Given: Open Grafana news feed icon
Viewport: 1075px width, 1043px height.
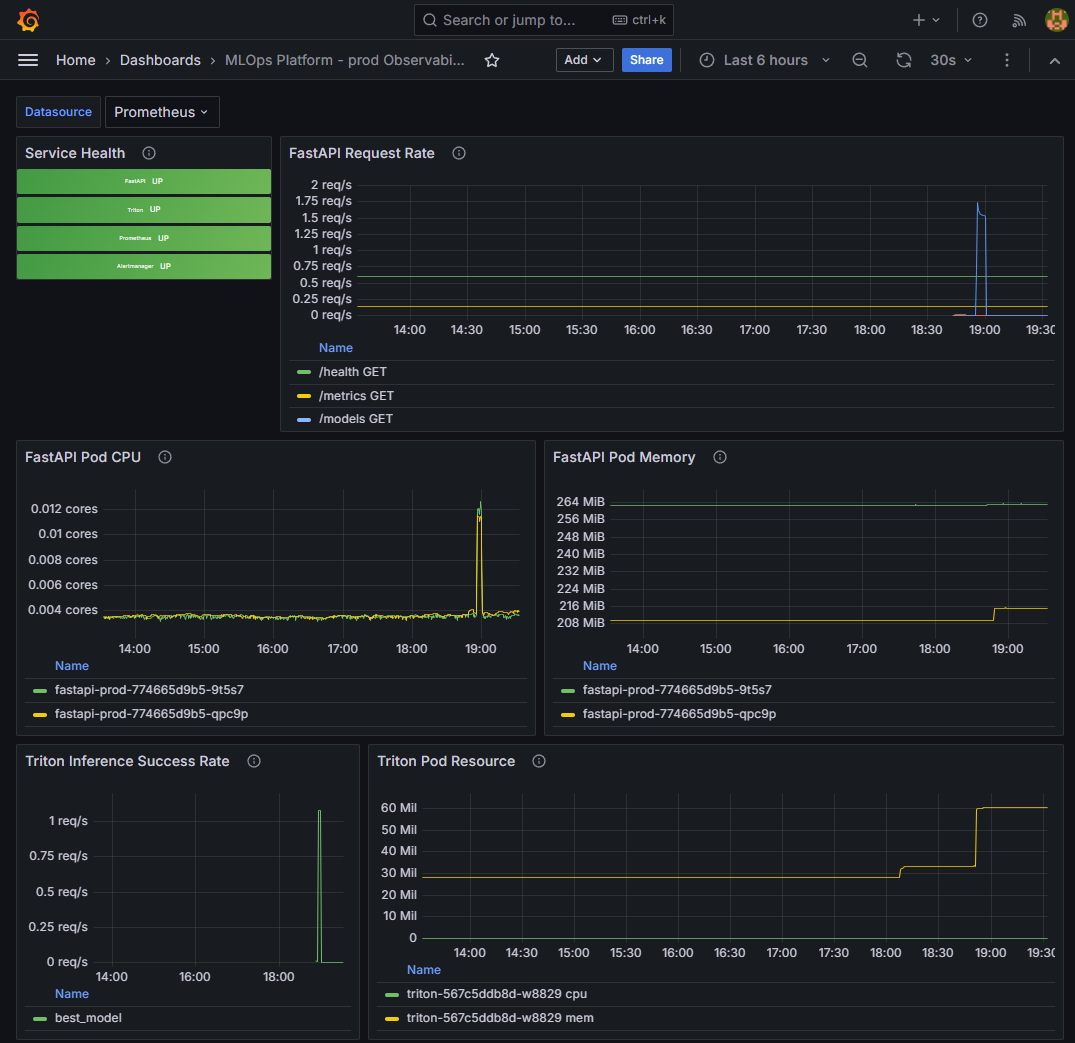Looking at the screenshot, I should pos(1018,19).
